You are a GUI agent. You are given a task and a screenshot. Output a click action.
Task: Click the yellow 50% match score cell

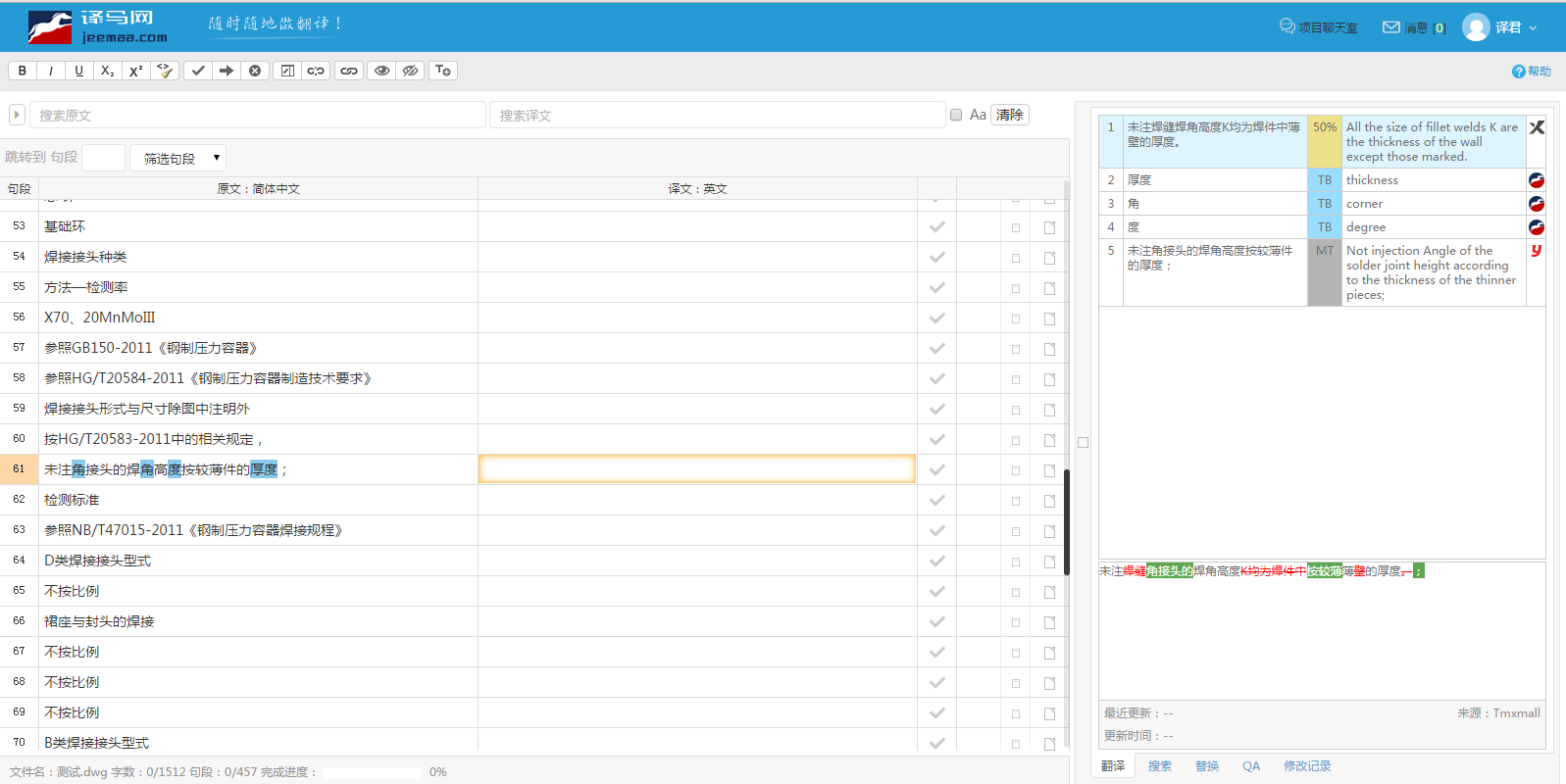pyautogui.click(x=1324, y=142)
